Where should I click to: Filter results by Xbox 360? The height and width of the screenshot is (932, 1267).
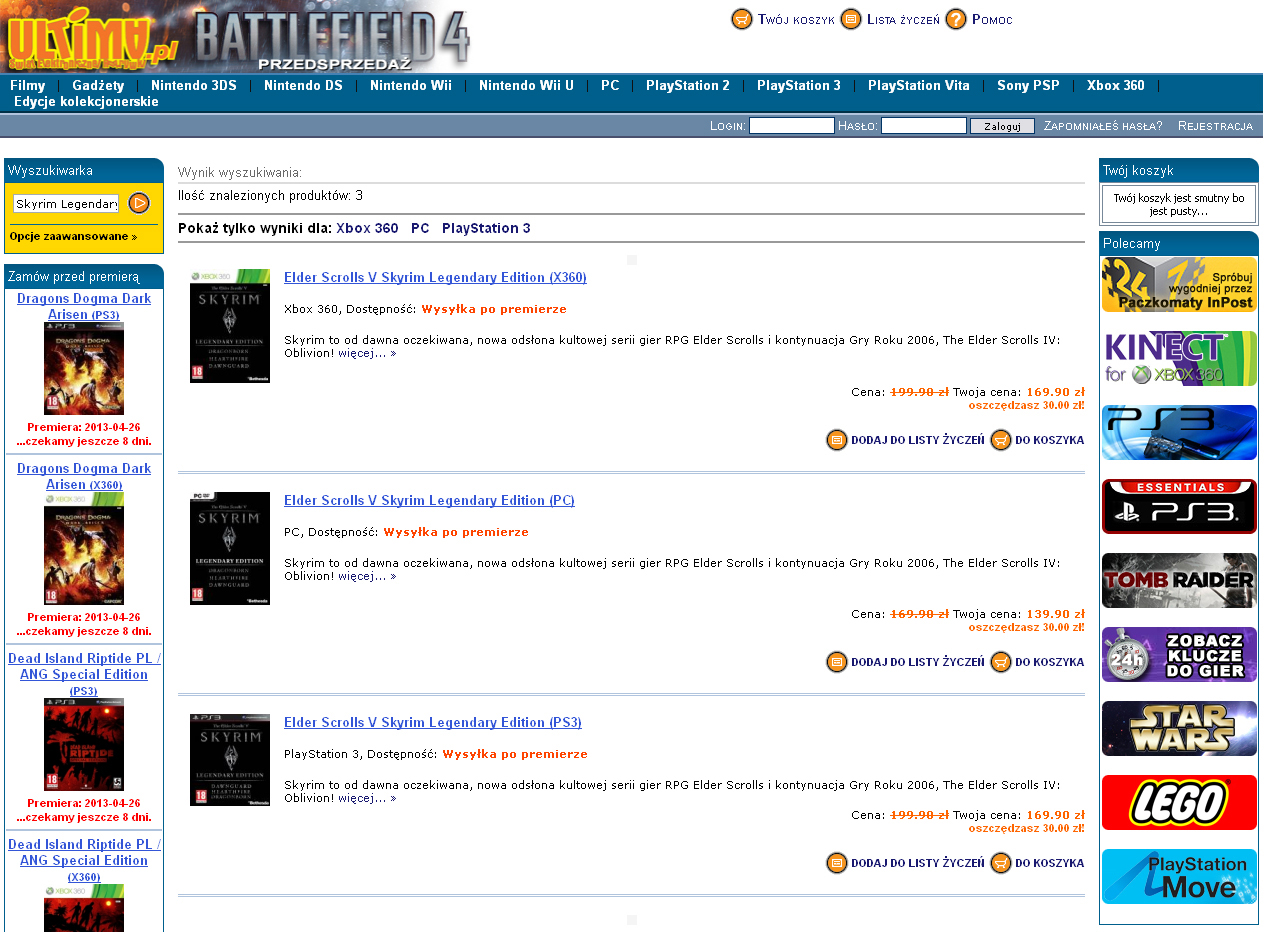click(367, 228)
